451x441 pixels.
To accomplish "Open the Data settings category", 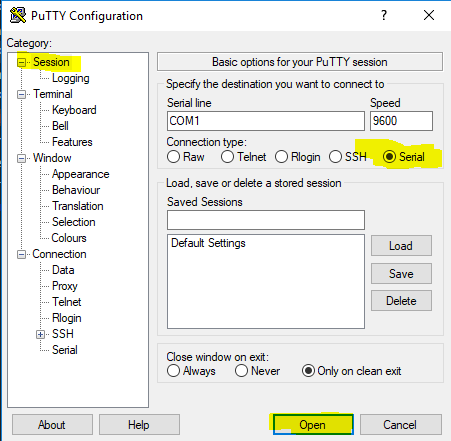I will [x=63, y=270].
